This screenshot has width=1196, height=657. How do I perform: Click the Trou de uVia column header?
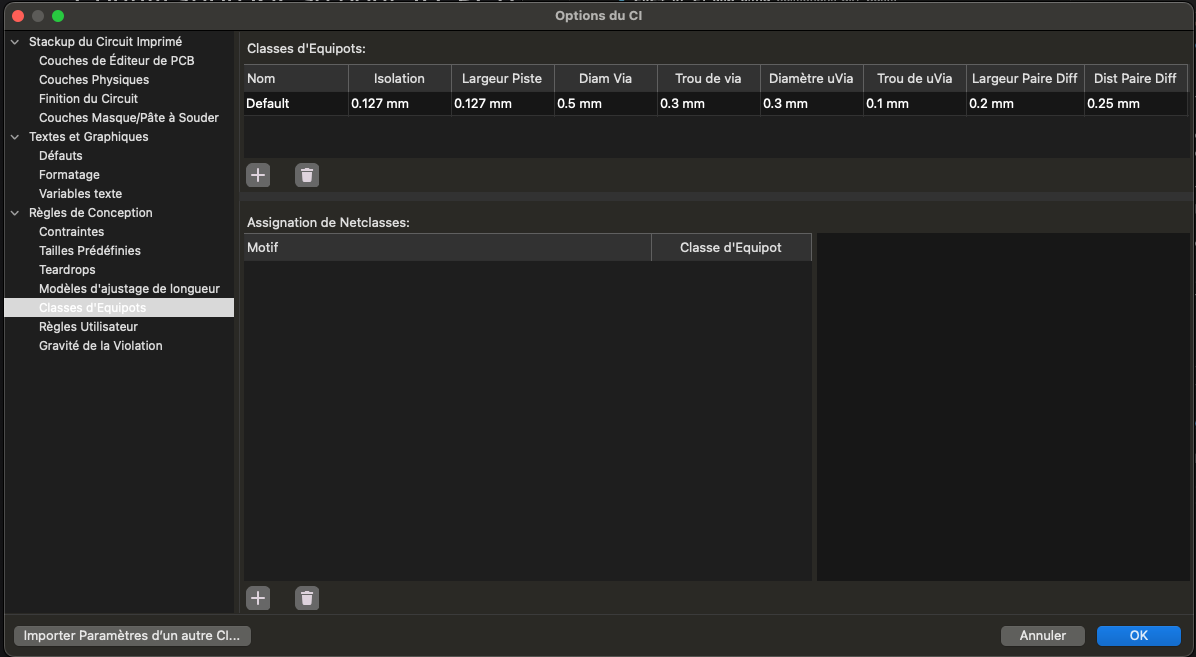[915, 79]
